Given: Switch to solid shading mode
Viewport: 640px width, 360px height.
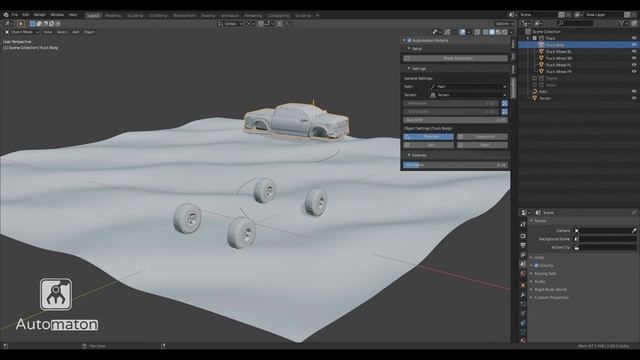Looking at the screenshot, I should pyautogui.click(x=492, y=32).
